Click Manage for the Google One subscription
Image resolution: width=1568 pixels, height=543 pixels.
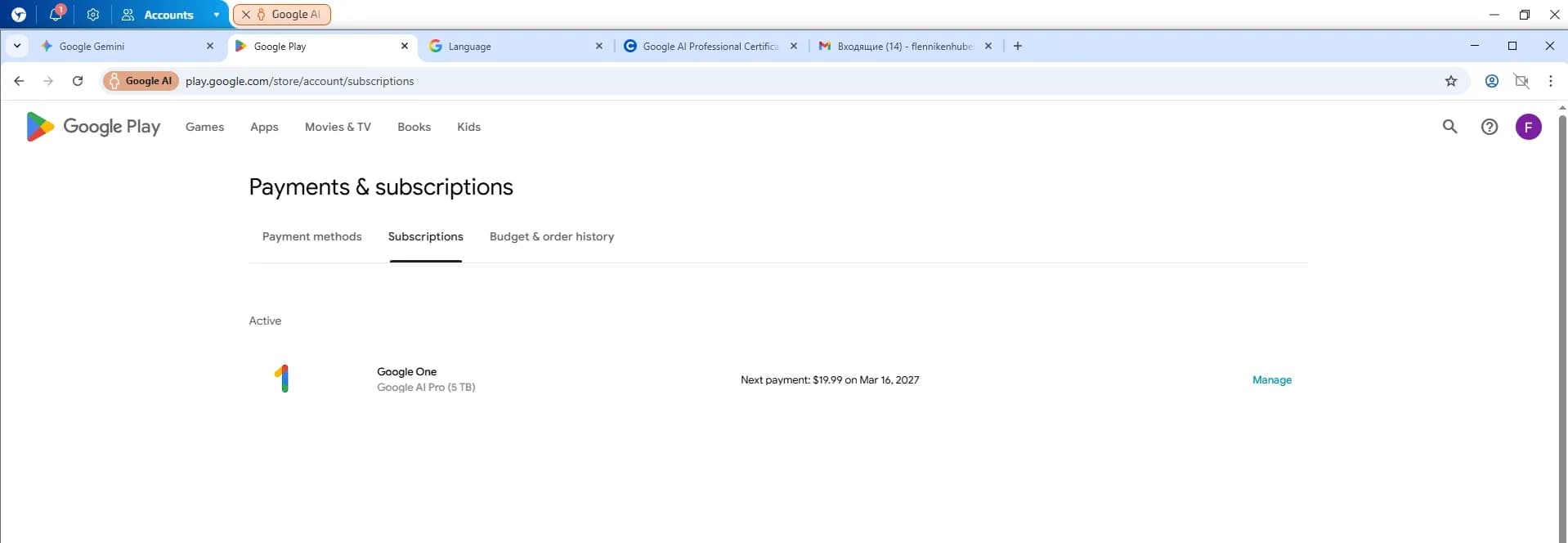click(1271, 379)
